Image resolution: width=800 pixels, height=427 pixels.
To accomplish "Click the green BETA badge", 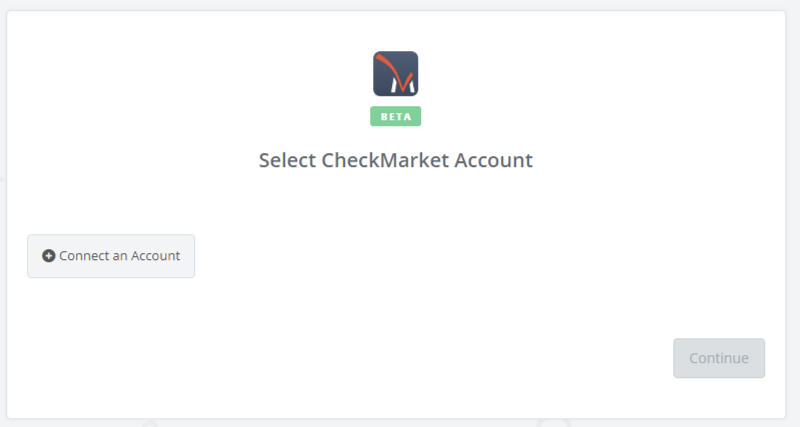I will (395, 116).
